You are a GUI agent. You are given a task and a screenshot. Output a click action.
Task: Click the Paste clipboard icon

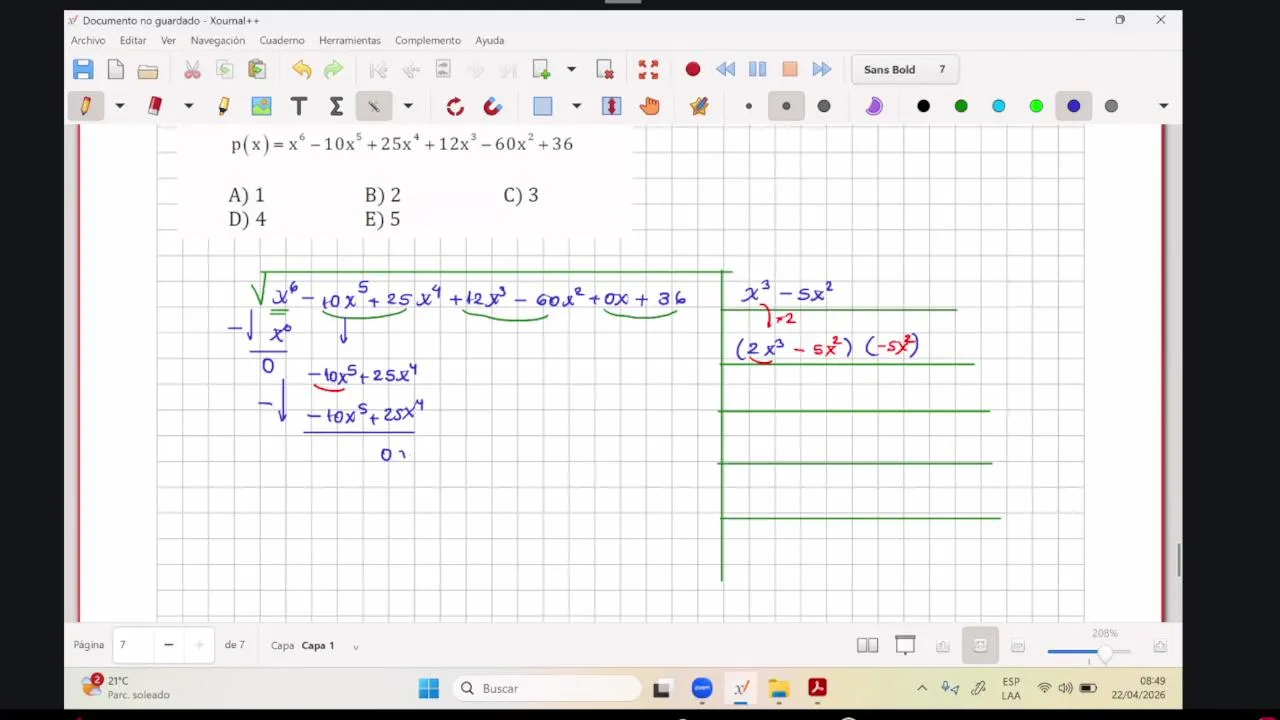coord(257,69)
